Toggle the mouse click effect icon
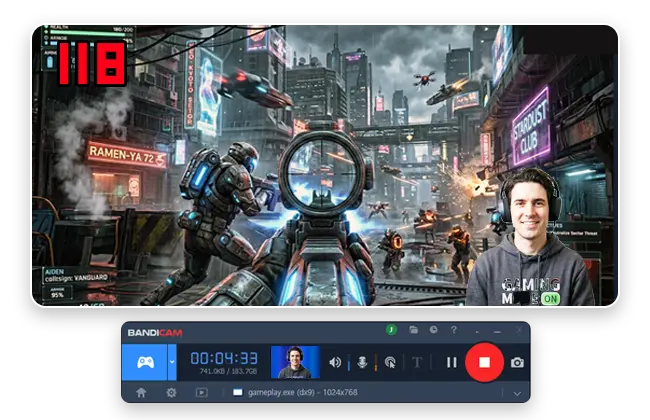650x420 pixels. 390,362
